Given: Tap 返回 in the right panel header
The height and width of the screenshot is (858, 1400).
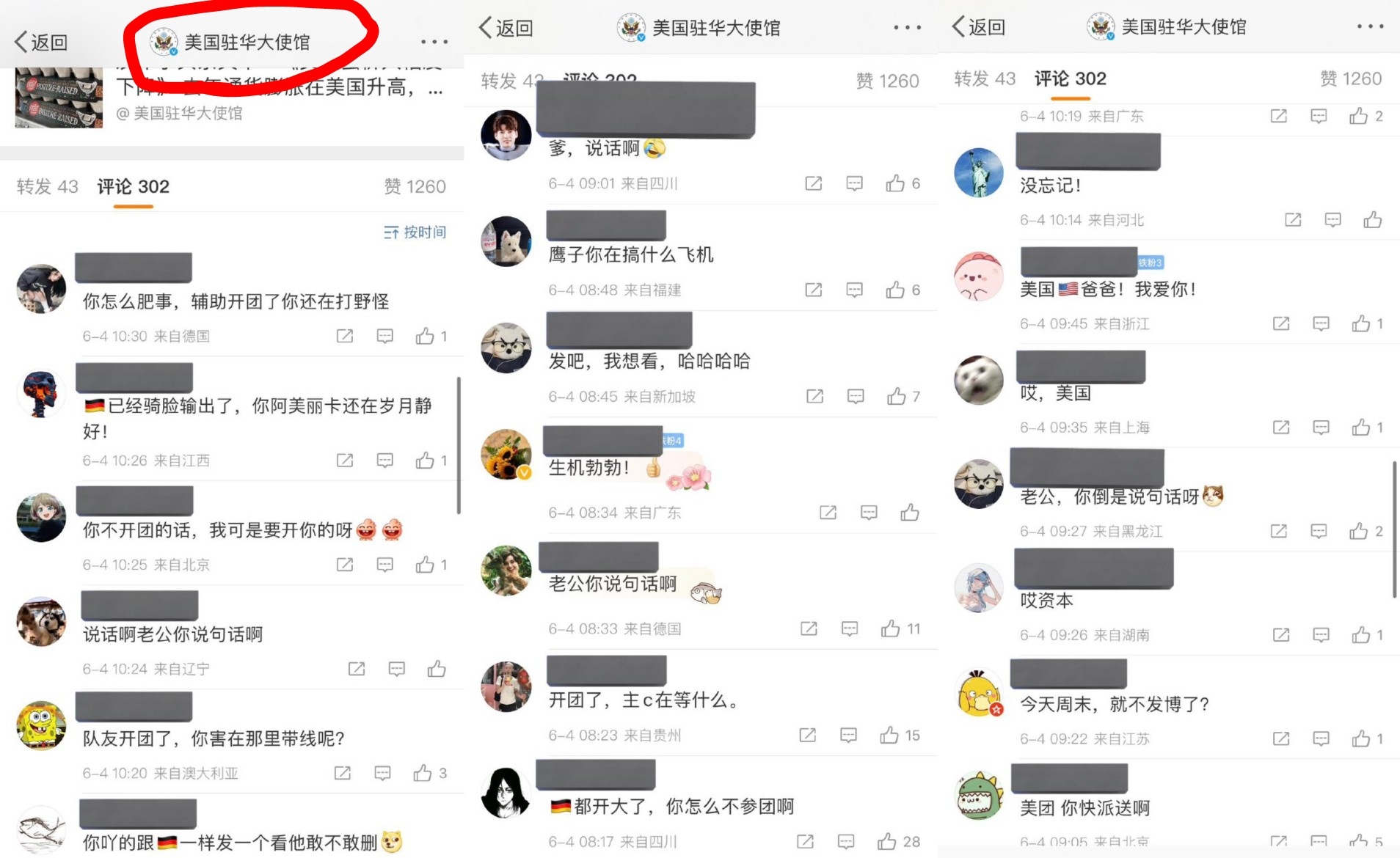Looking at the screenshot, I should point(978,27).
